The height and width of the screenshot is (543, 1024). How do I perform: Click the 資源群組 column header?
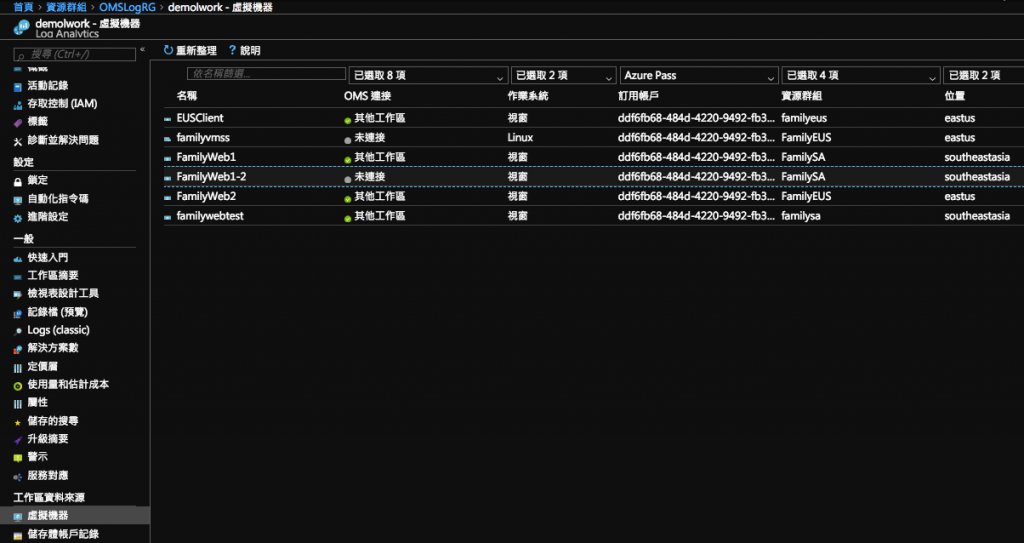[x=802, y=96]
